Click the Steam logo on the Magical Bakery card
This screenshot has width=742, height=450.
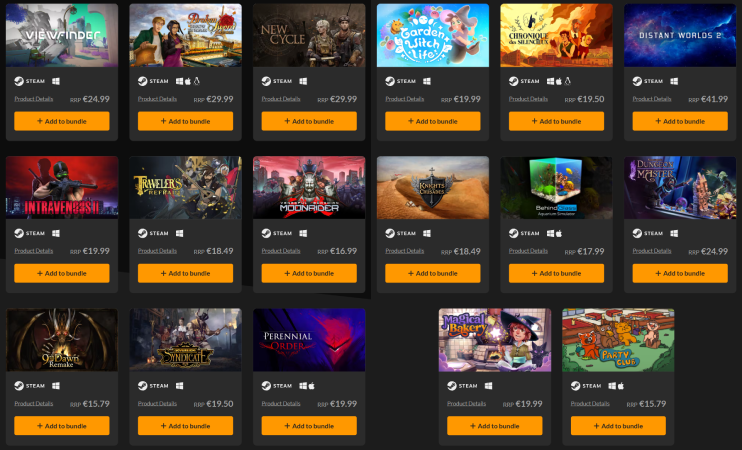click(x=452, y=386)
